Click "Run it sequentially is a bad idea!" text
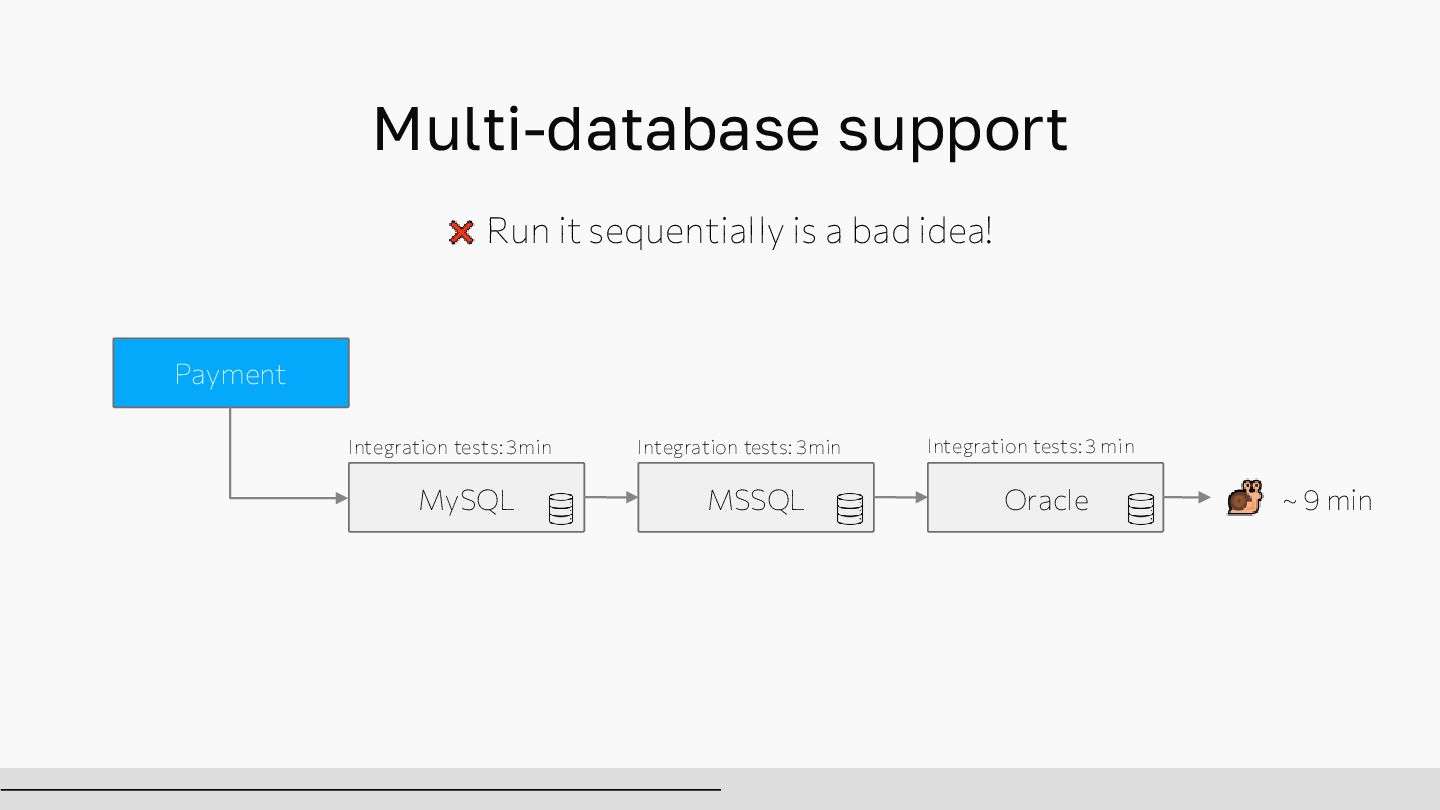 (740, 231)
